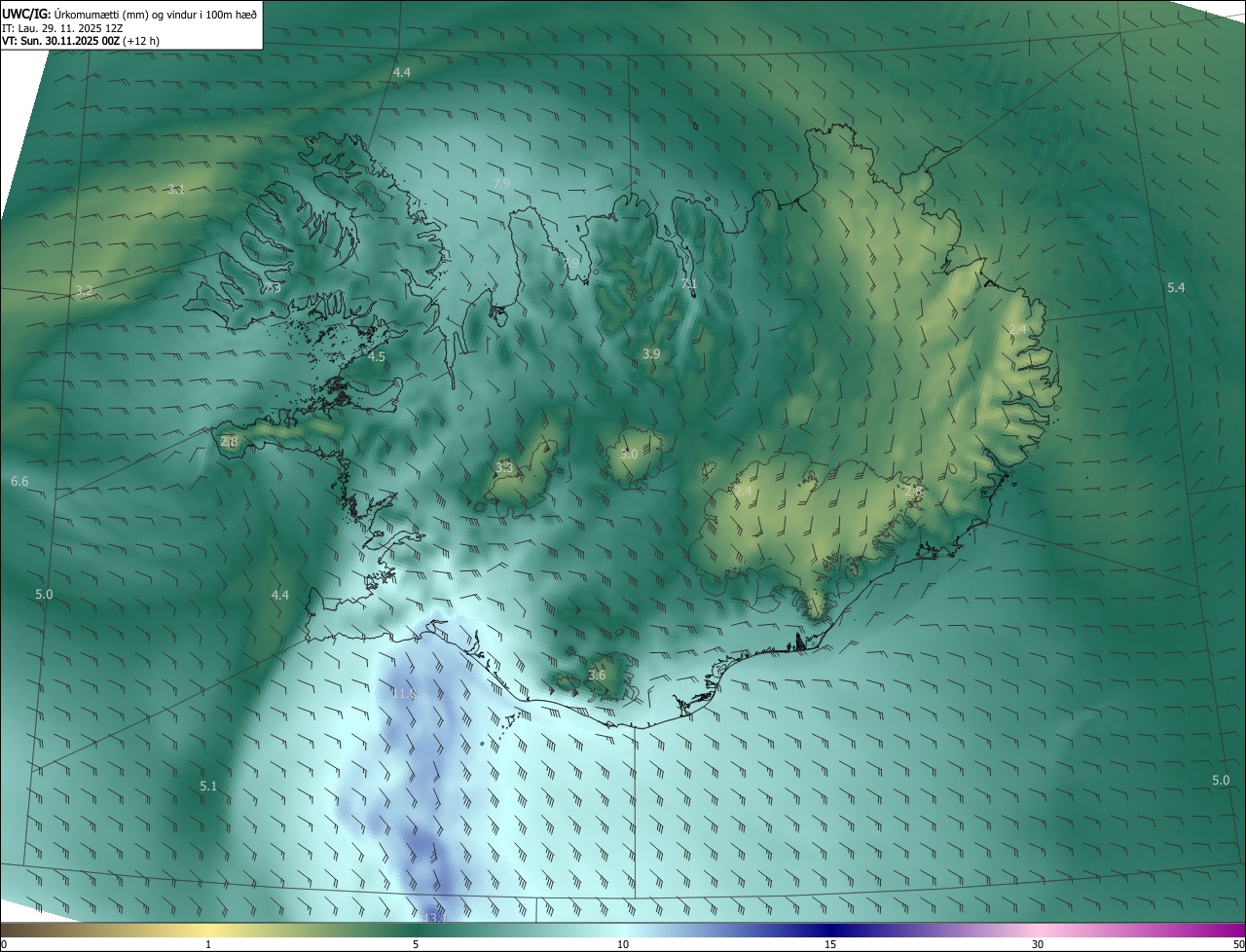Click the dark navy segment of the color scale
The width and height of the screenshot is (1246, 952).
pyautogui.click(x=830, y=931)
